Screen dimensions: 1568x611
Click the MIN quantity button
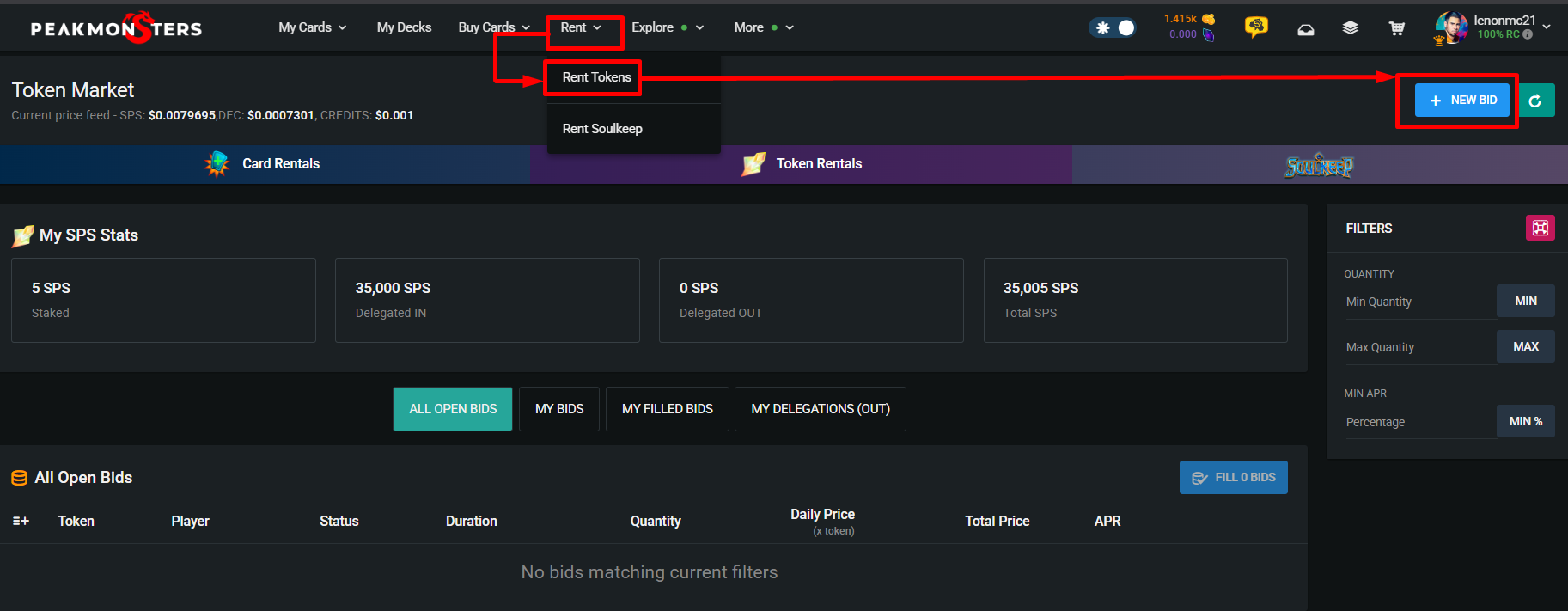pos(1526,301)
